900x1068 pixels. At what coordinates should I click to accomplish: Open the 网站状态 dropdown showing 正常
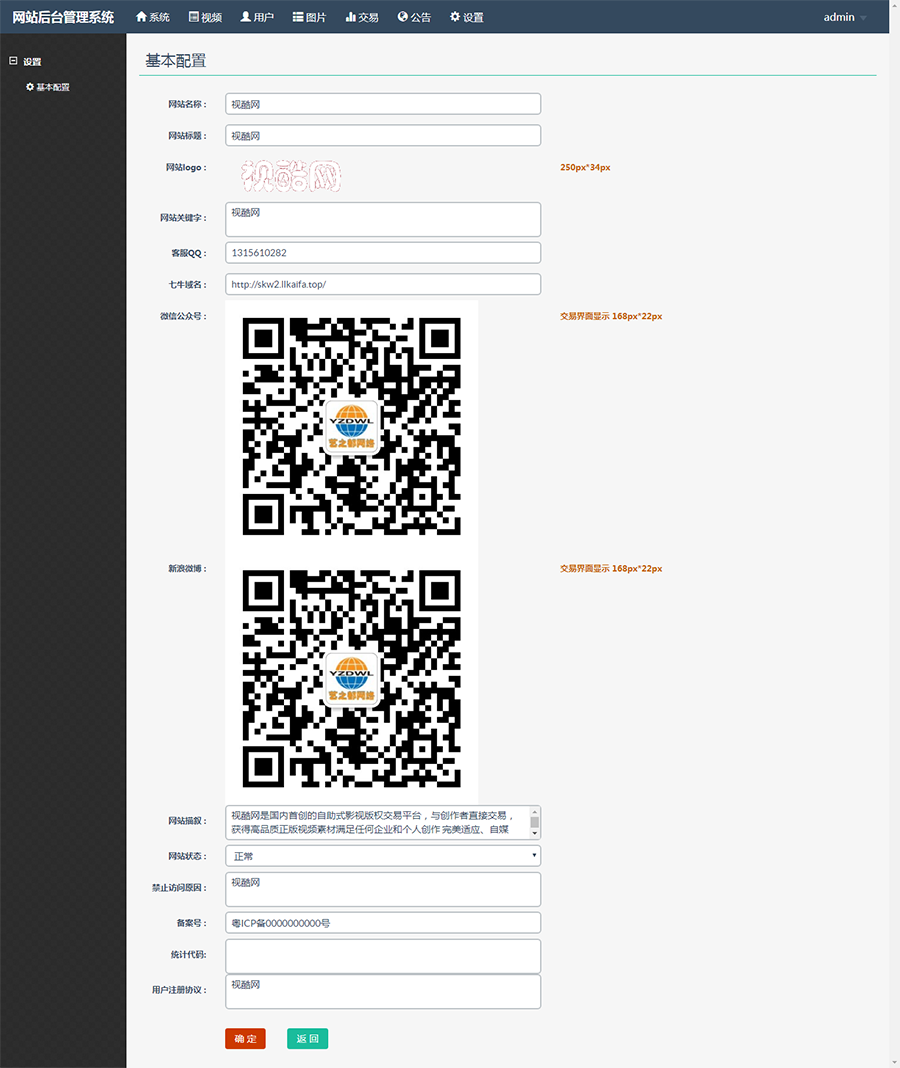click(x=383, y=855)
